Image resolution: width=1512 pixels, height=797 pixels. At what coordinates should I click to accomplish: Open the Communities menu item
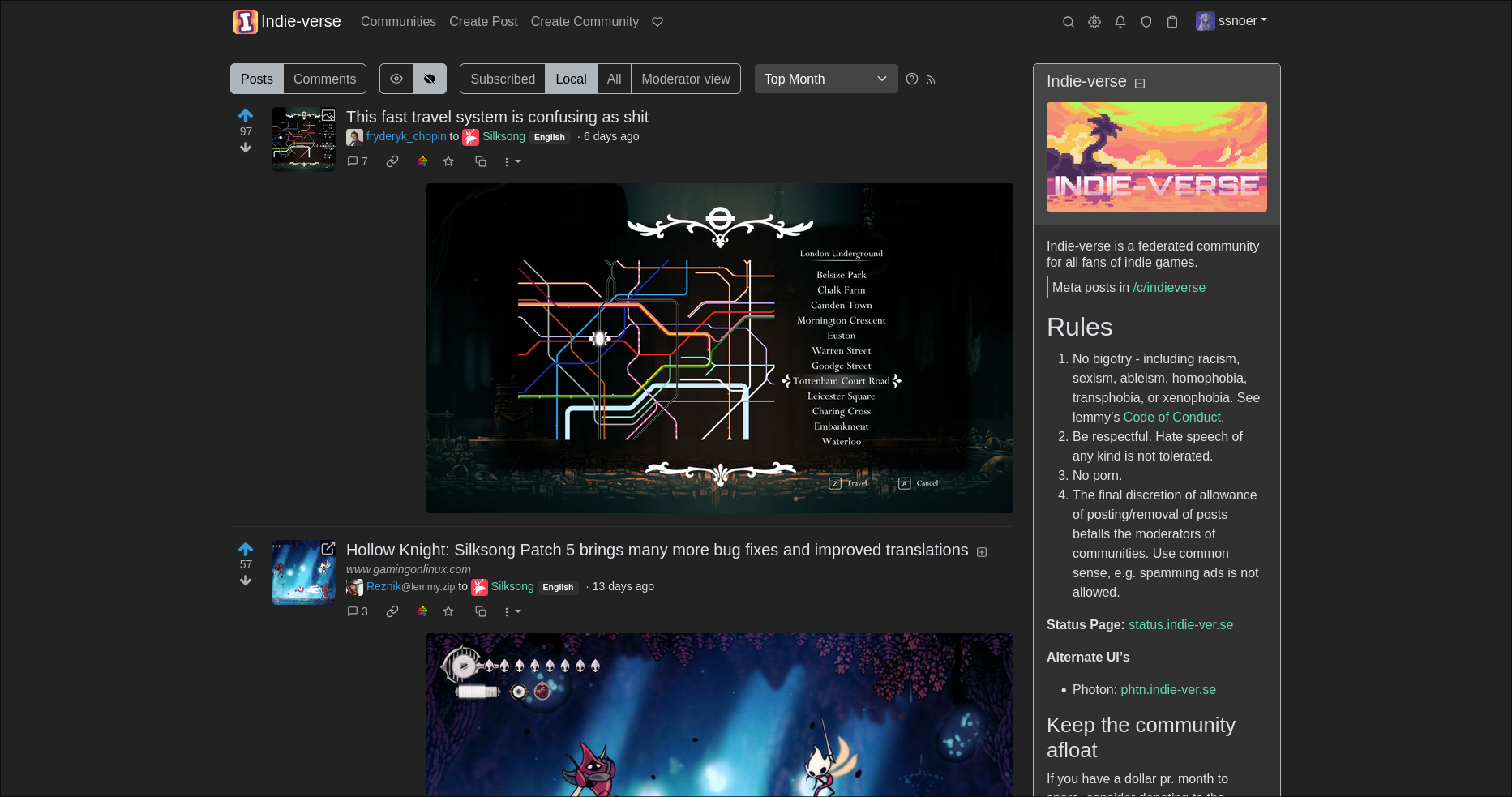point(398,22)
